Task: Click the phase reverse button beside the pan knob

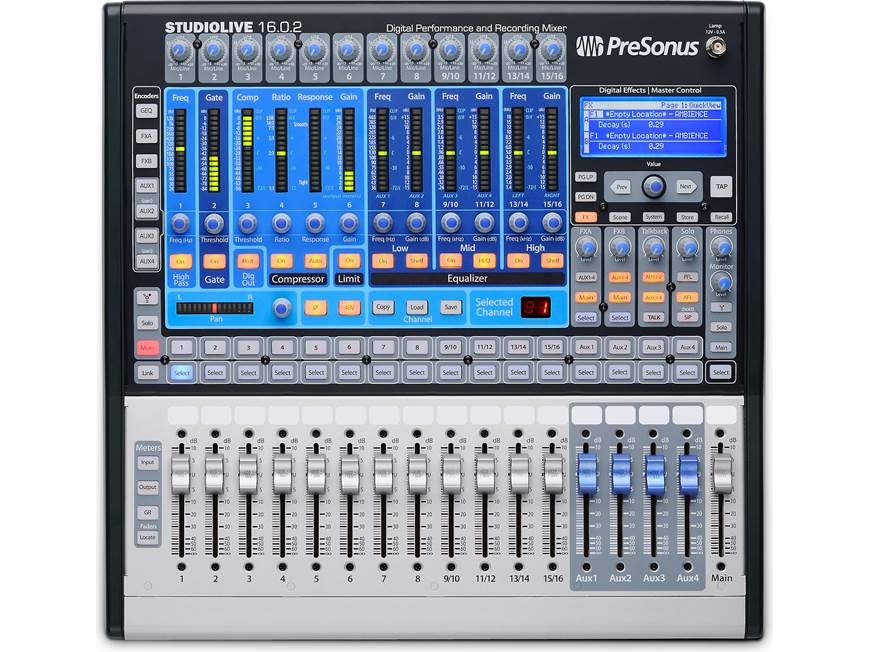Action: pyautogui.click(x=315, y=307)
